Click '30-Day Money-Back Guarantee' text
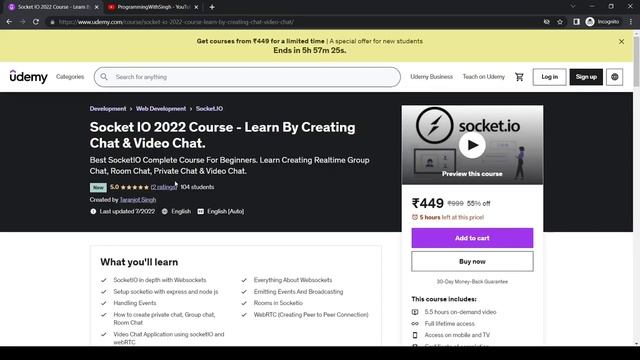This screenshot has height=360, width=640. (472, 282)
